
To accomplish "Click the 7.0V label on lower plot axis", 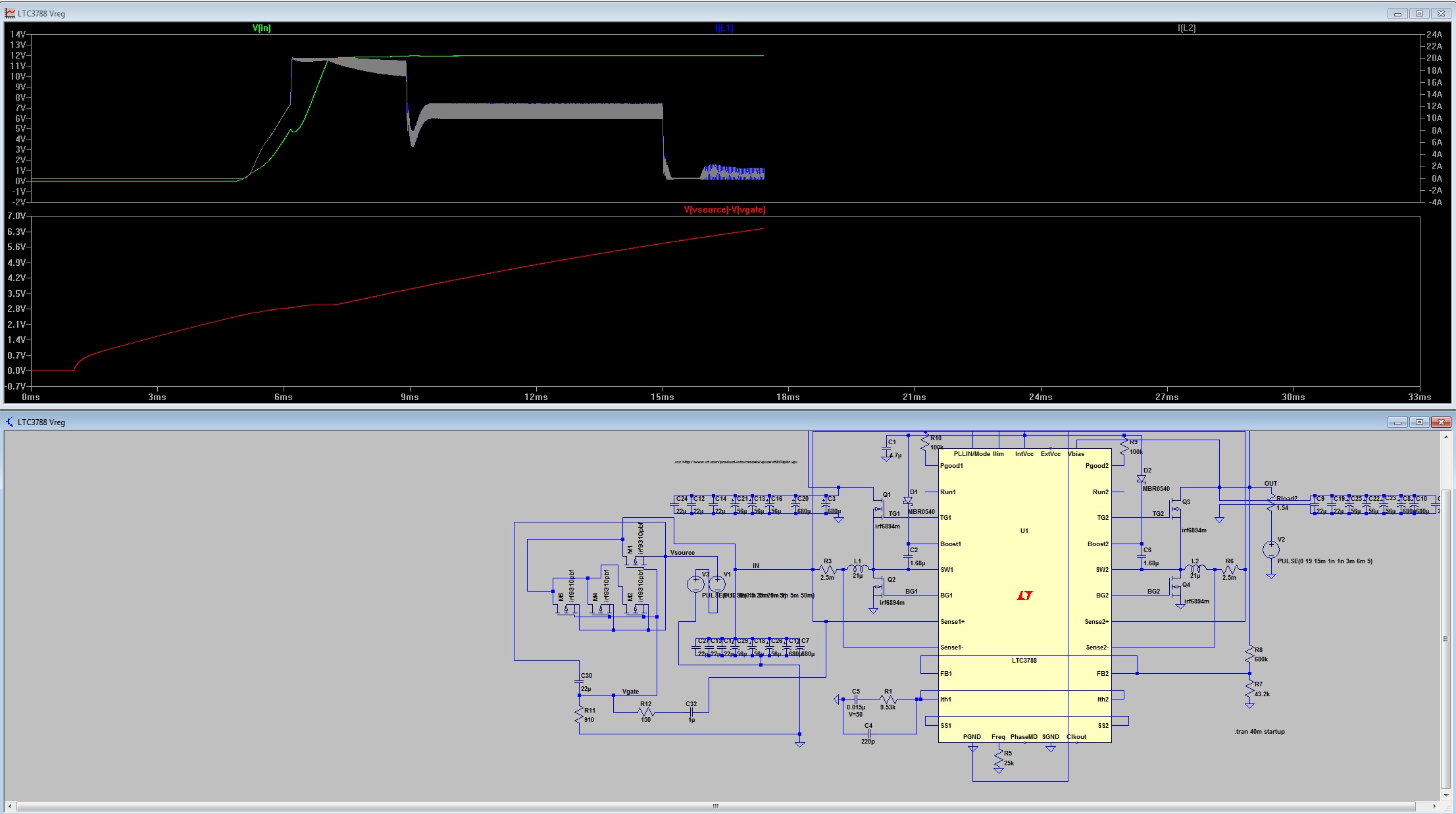I will (16, 216).
